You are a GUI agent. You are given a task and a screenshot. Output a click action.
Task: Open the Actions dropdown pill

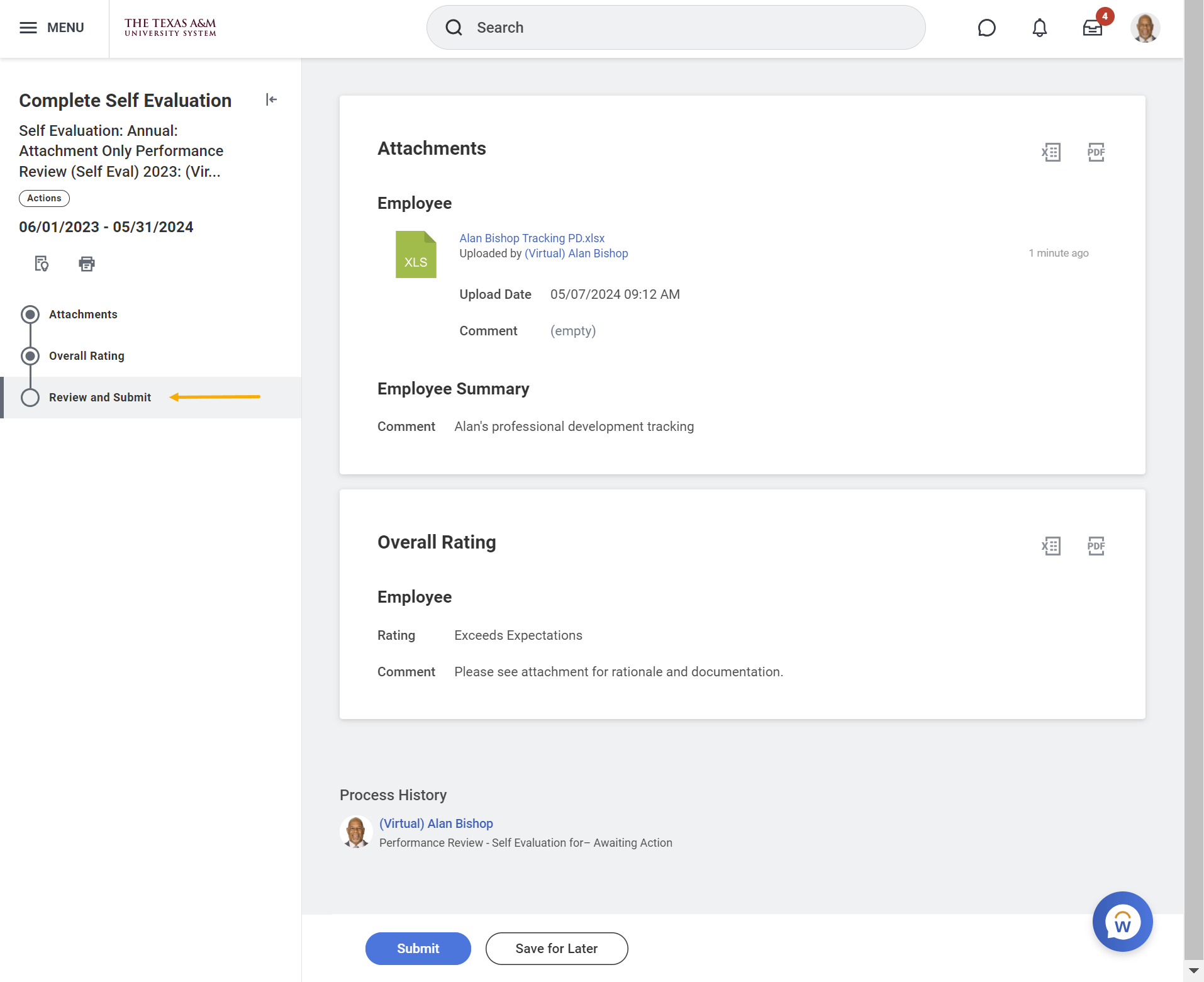coord(44,198)
